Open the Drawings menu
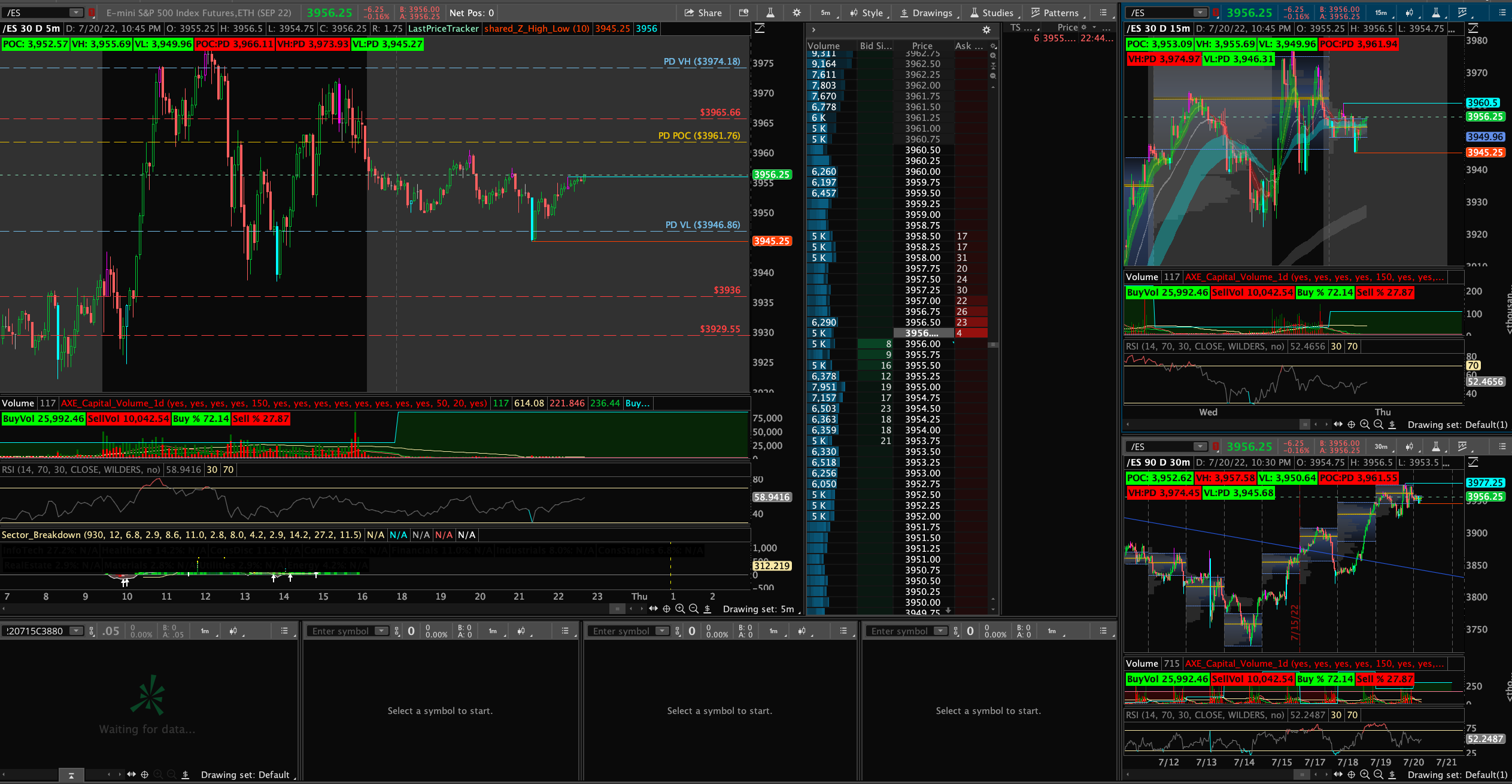1512x784 pixels. point(926,13)
